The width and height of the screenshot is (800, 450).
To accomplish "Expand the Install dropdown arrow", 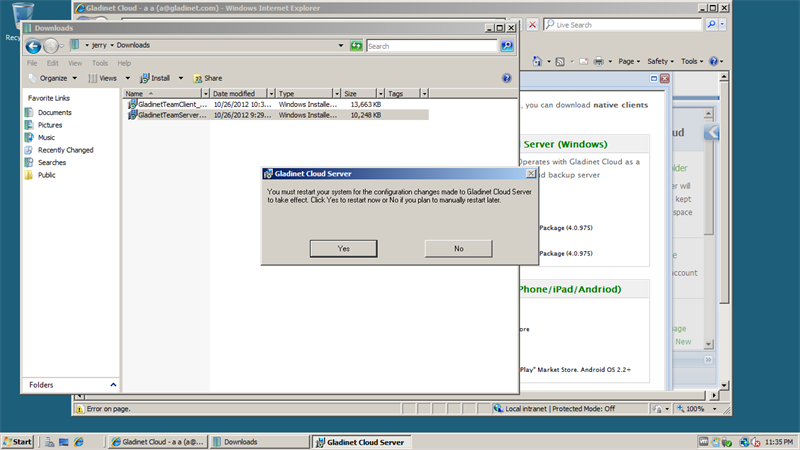I will coord(181,78).
